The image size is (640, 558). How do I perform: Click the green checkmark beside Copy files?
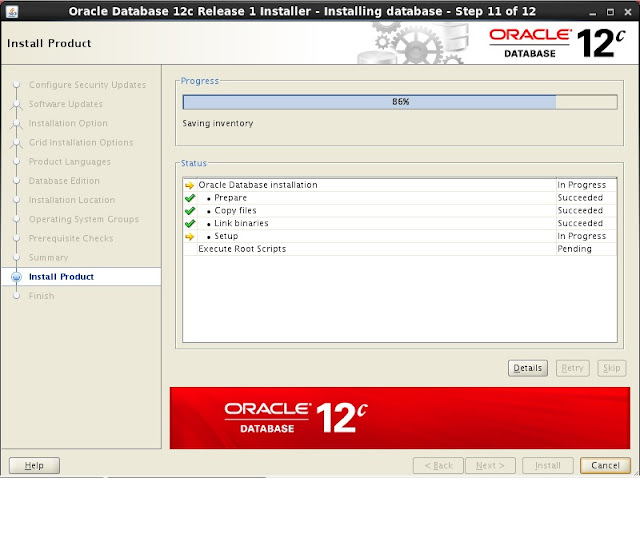(x=190, y=211)
